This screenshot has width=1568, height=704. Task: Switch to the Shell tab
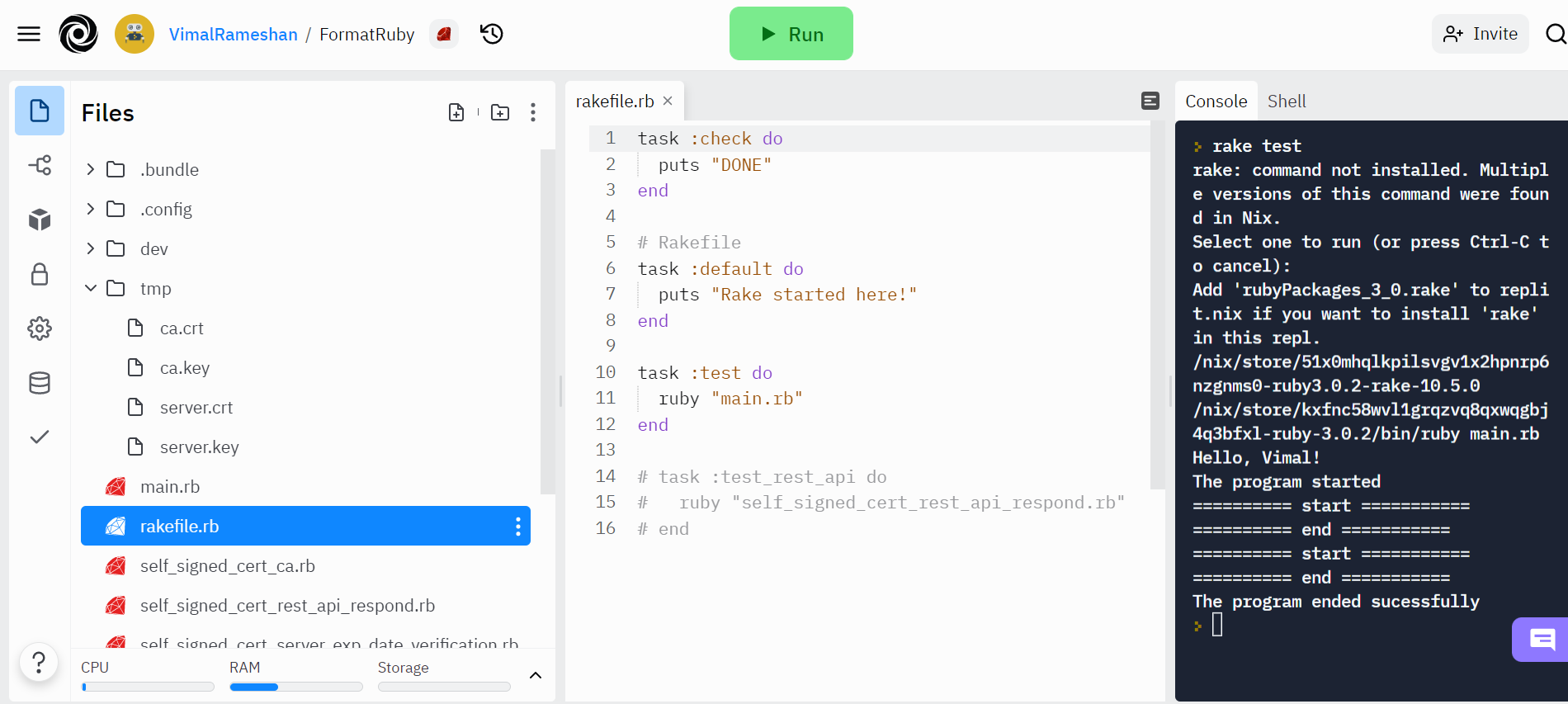point(1287,101)
